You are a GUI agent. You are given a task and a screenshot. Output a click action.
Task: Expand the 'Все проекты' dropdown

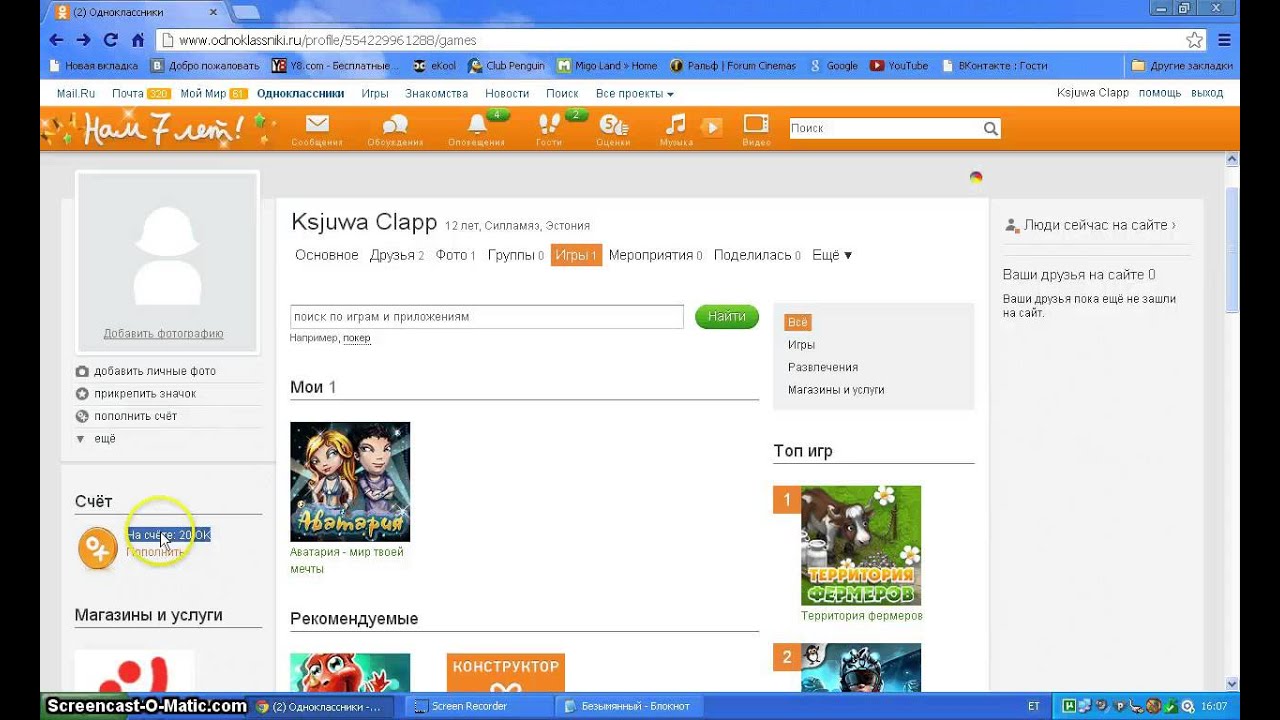pyautogui.click(x=634, y=93)
